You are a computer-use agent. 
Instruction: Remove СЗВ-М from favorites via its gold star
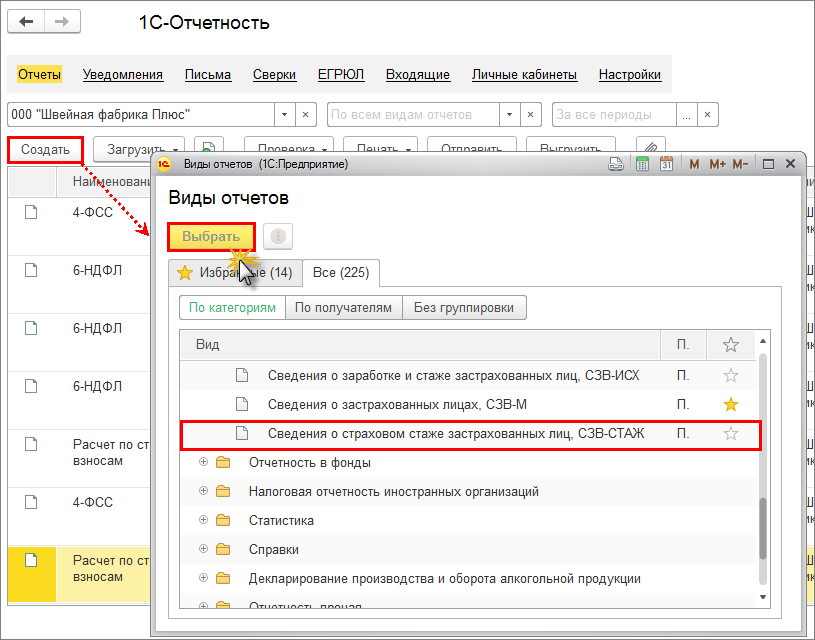(x=731, y=404)
